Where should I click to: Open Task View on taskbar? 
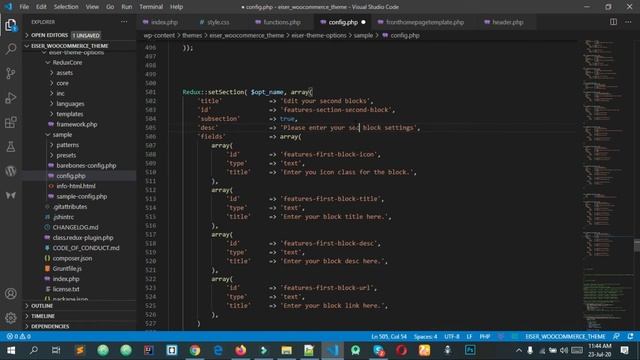click(56, 350)
